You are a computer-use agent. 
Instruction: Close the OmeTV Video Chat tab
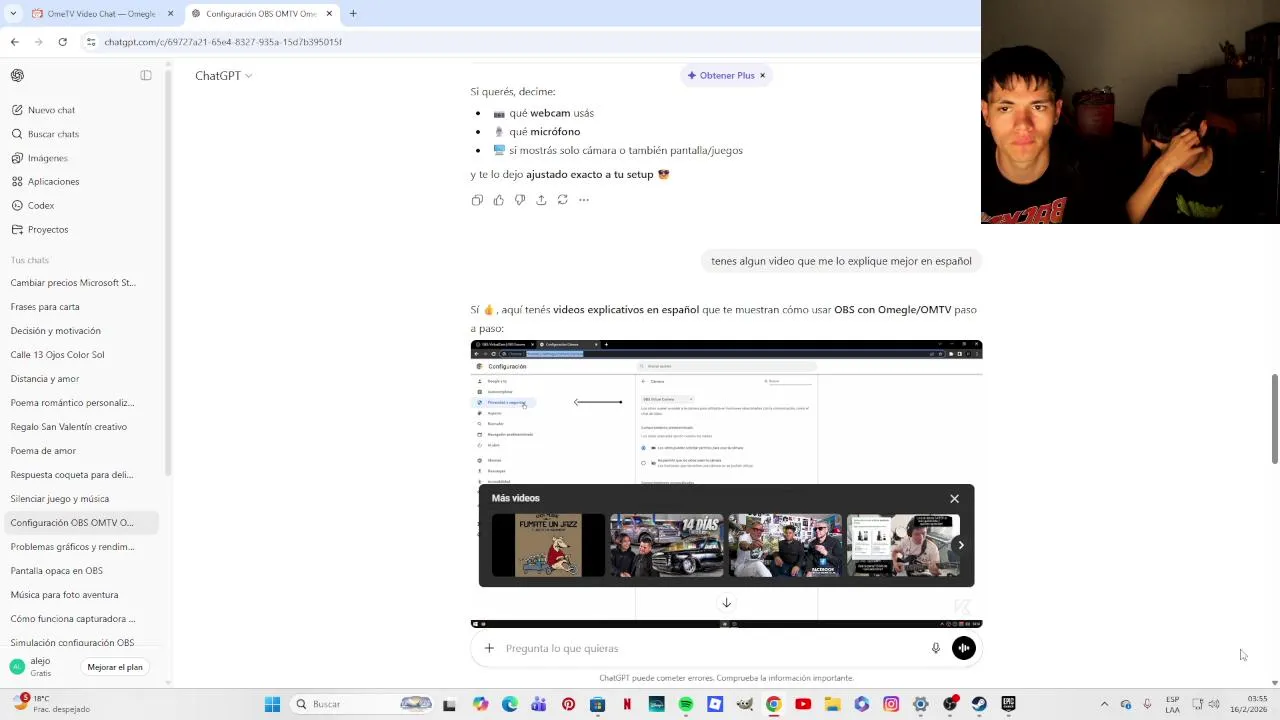(170, 14)
